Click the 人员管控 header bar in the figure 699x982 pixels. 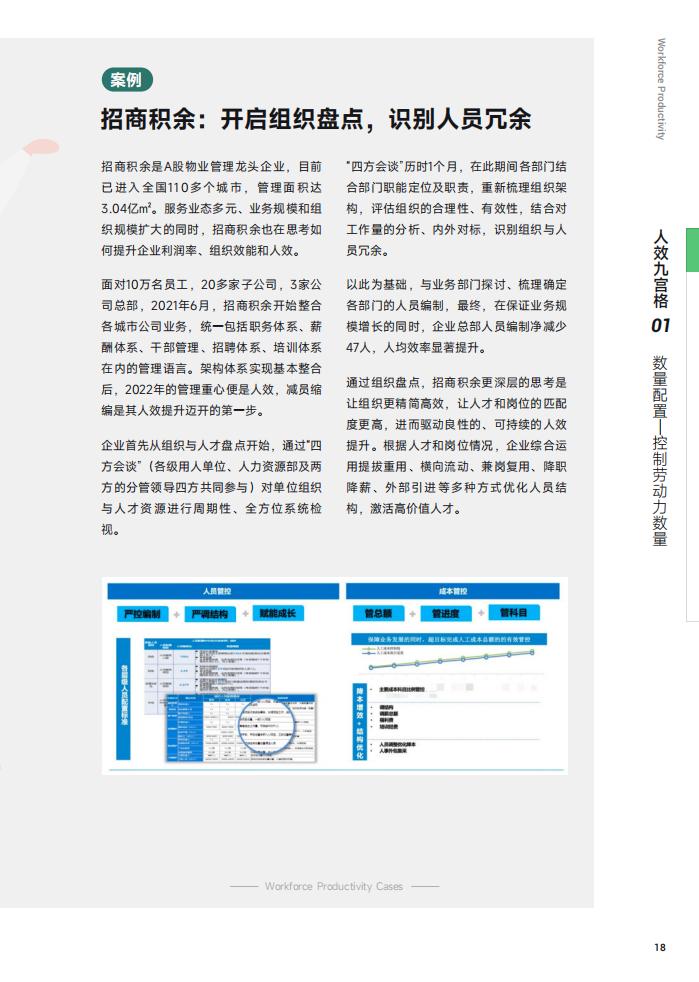click(x=223, y=591)
